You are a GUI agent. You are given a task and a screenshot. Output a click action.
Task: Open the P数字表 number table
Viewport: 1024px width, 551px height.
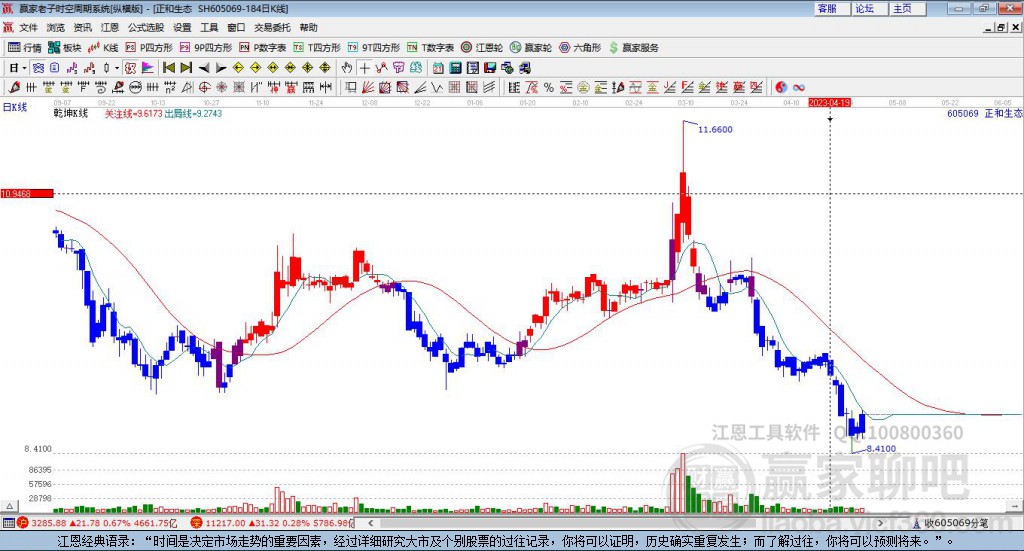point(263,48)
